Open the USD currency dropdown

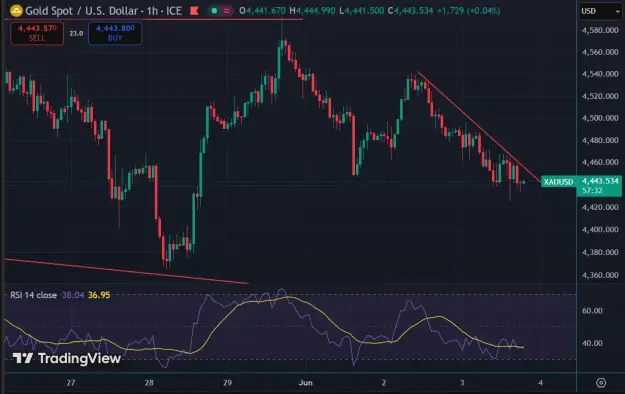[600, 11]
